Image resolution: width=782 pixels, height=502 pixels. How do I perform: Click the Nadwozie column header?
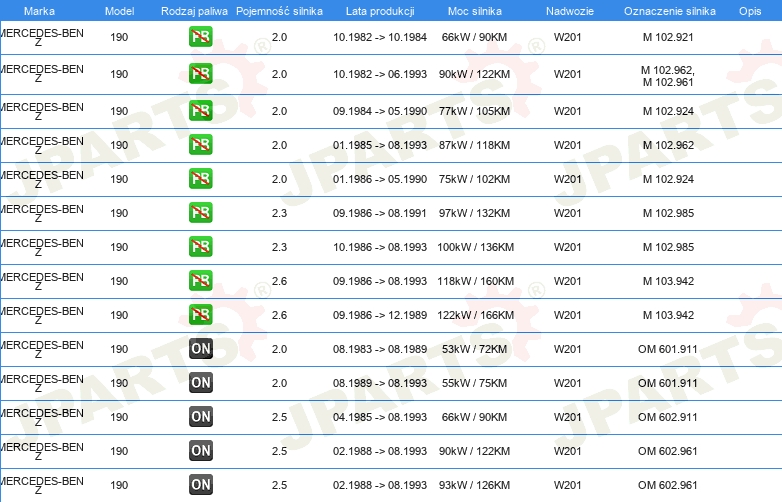coord(570,11)
